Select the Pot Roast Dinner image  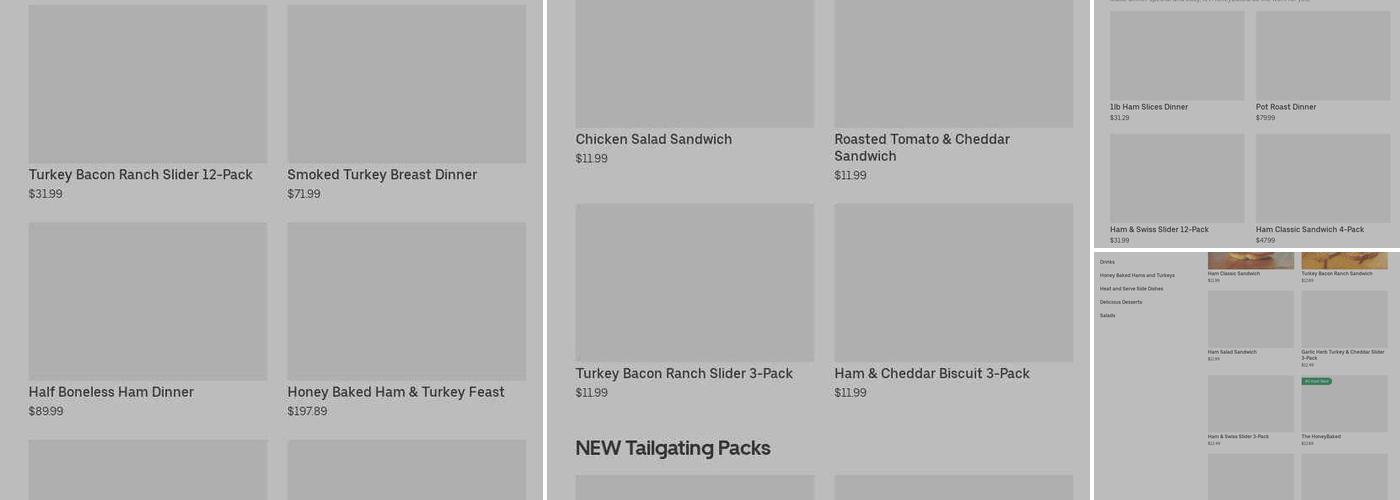click(1323, 56)
